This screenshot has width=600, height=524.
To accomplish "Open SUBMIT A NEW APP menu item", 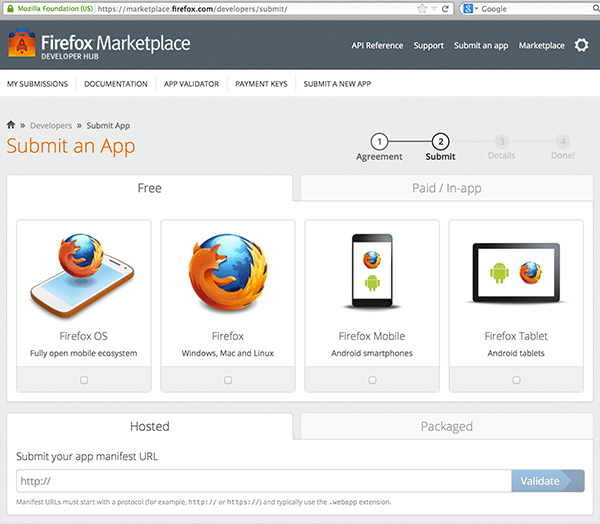I will coord(337,84).
